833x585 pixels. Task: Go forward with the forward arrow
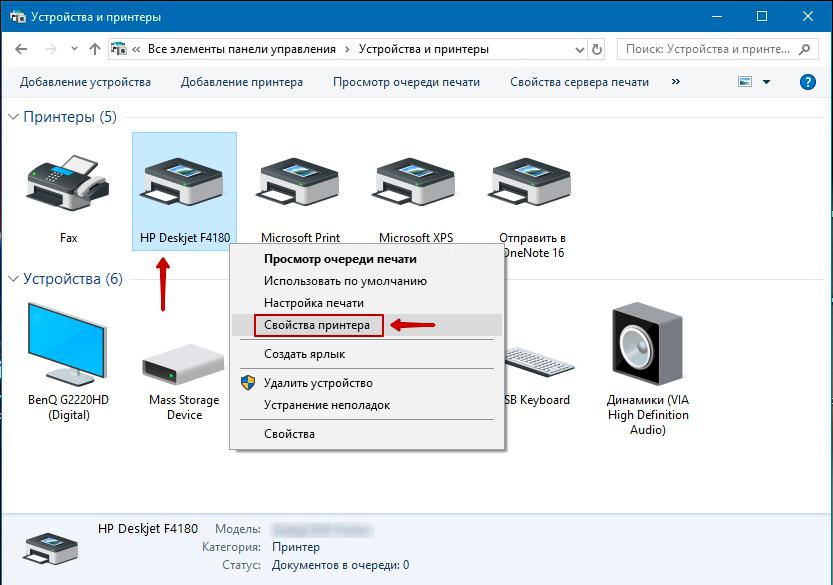(x=51, y=49)
